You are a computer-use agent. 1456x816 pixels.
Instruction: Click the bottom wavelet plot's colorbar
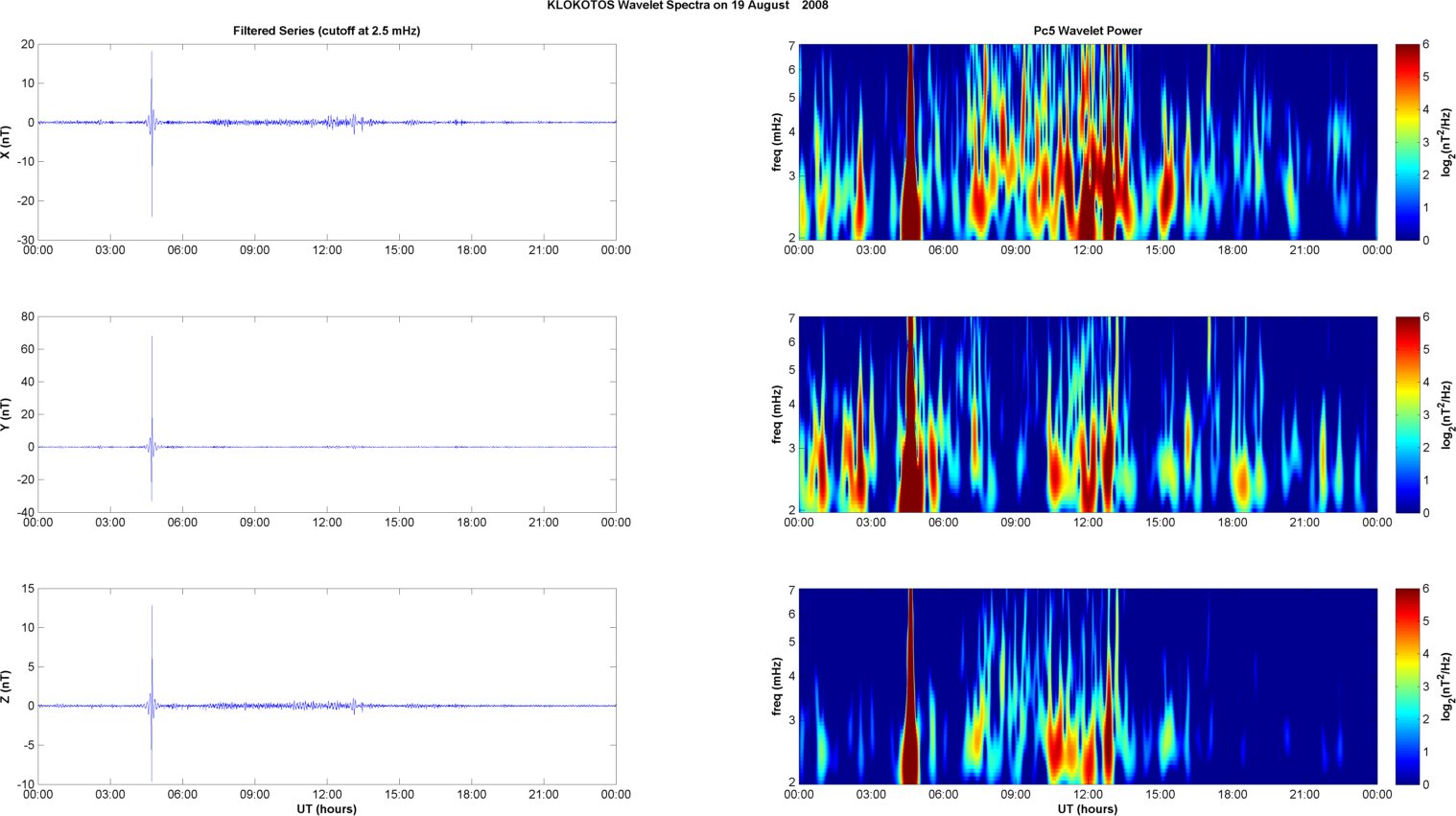[1407, 687]
